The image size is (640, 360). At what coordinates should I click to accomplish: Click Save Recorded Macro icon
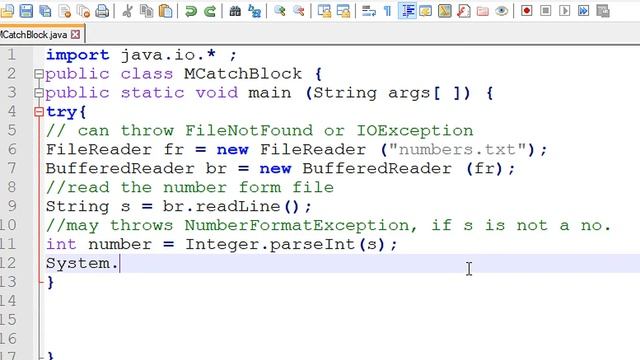603,11
